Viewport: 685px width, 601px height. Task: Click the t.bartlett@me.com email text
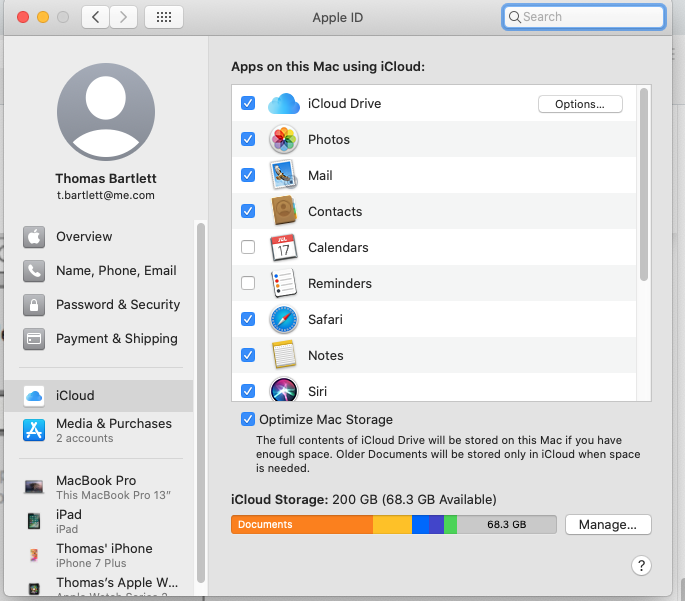click(x=106, y=195)
